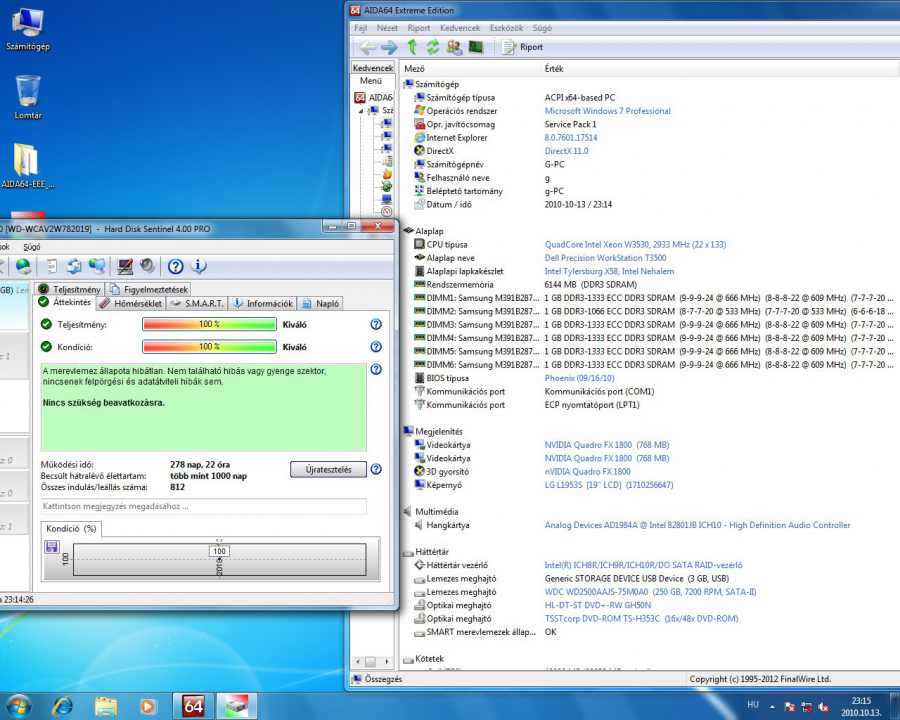Launch Internet Explorer from taskbar
The image size is (900, 720).
[63, 706]
